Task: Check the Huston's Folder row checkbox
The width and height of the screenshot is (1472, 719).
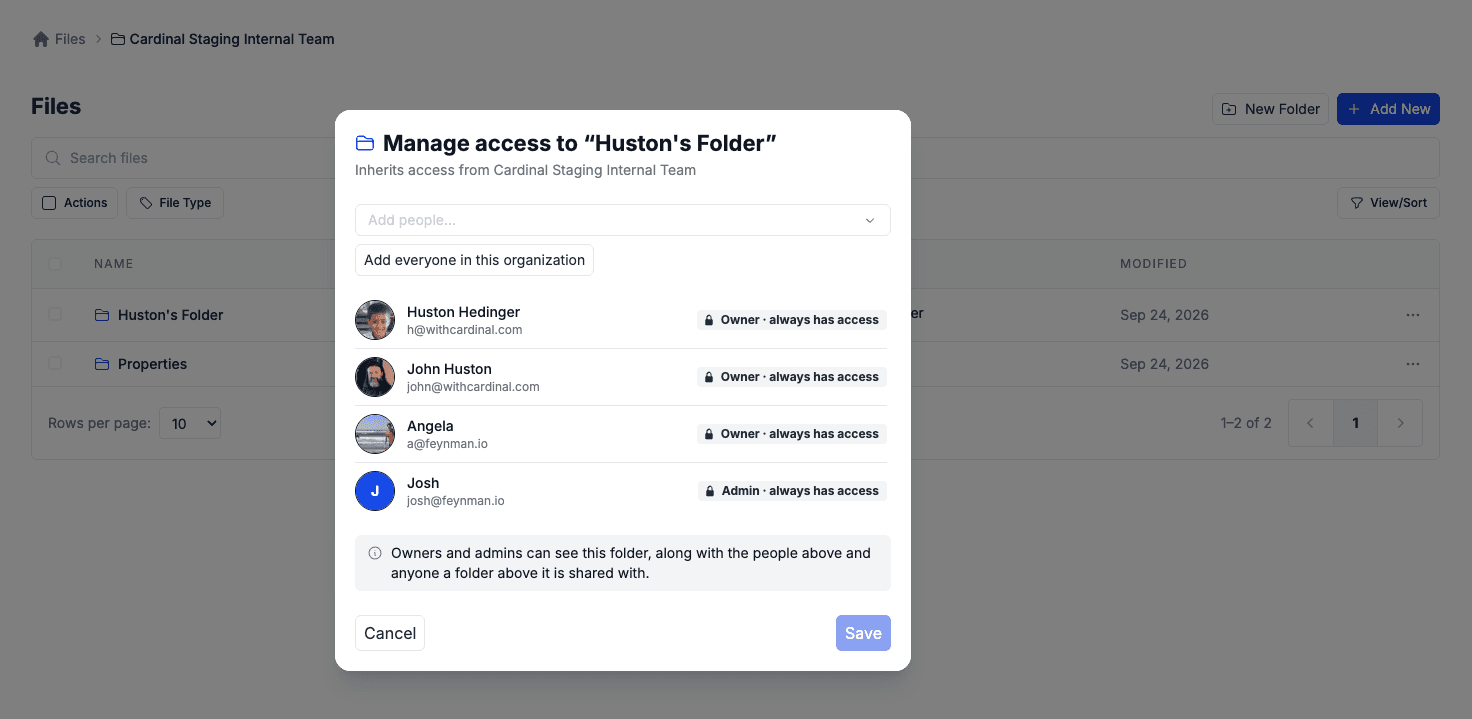Action: (55, 314)
